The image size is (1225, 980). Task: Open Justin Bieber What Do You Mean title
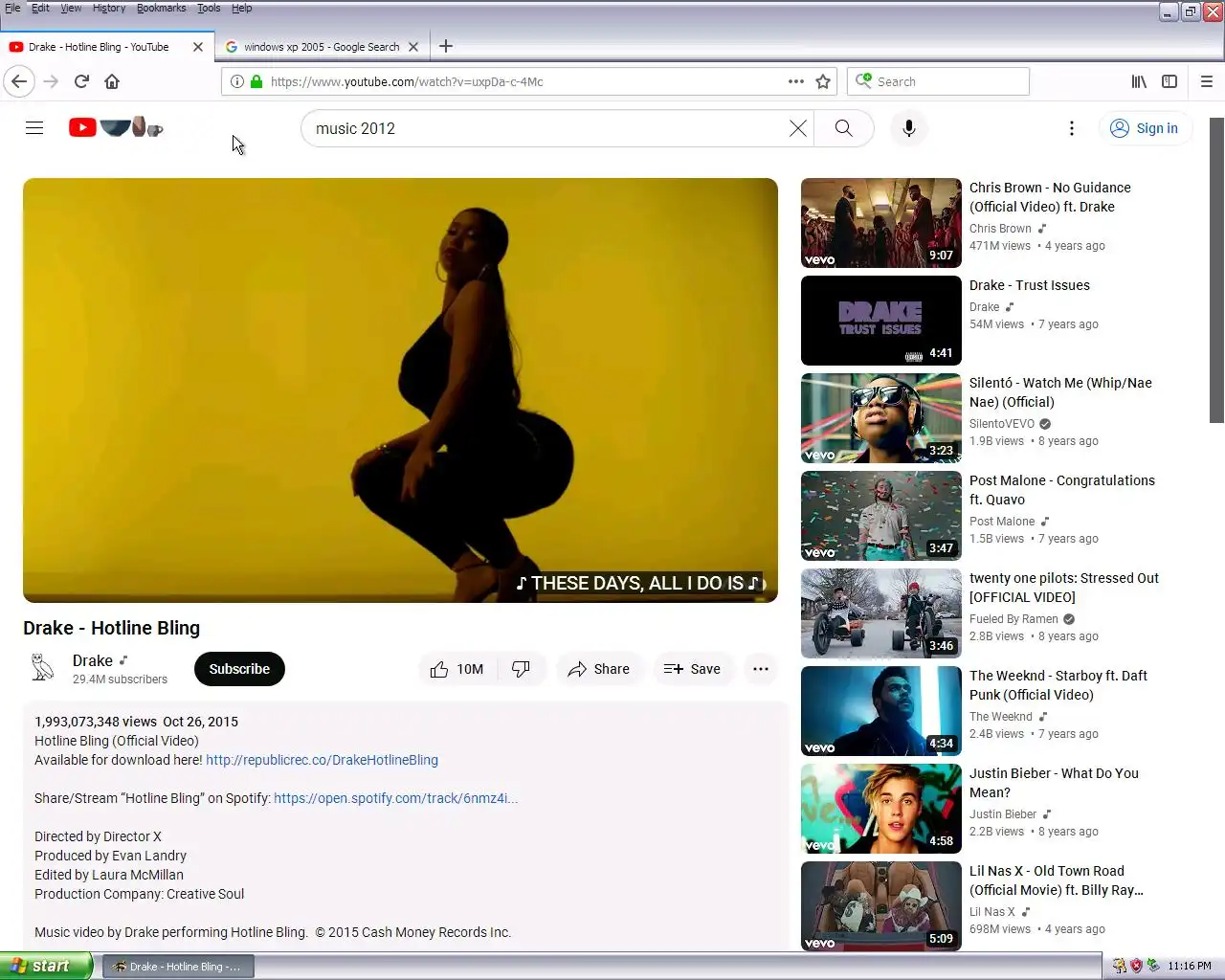(x=1054, y=783)
